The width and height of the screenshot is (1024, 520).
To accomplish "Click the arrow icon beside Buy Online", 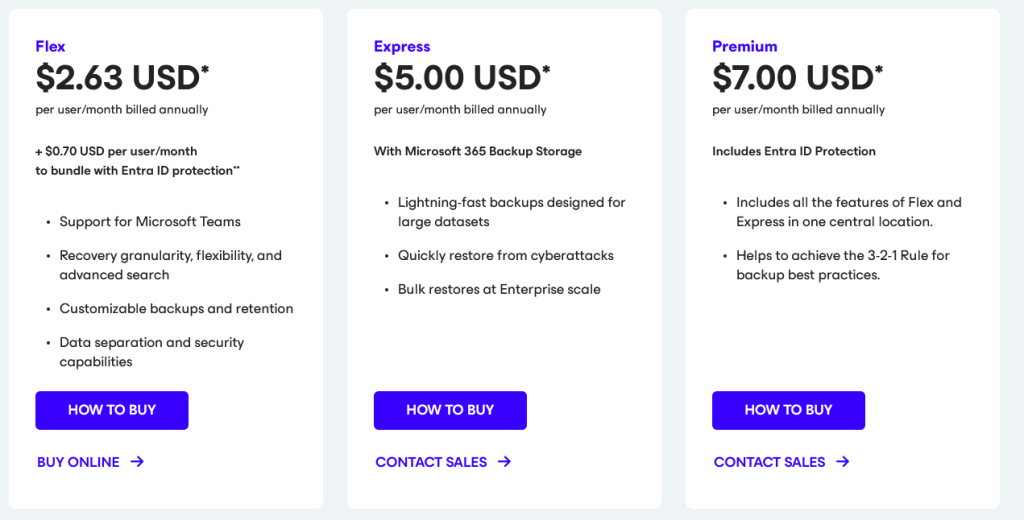I will tap(137, 462).
